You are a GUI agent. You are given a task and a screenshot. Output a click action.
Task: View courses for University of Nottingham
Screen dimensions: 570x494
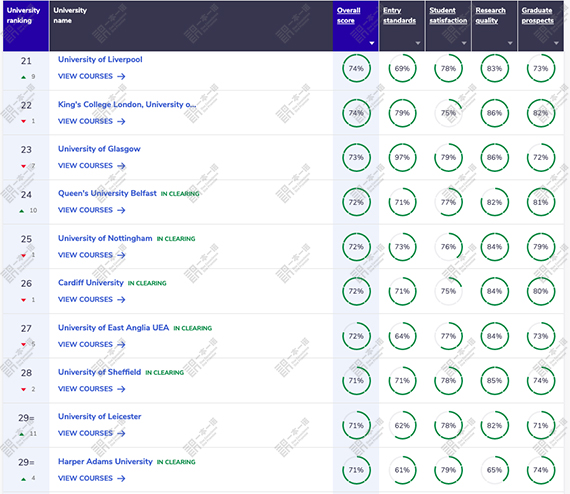tap(92, 255)
